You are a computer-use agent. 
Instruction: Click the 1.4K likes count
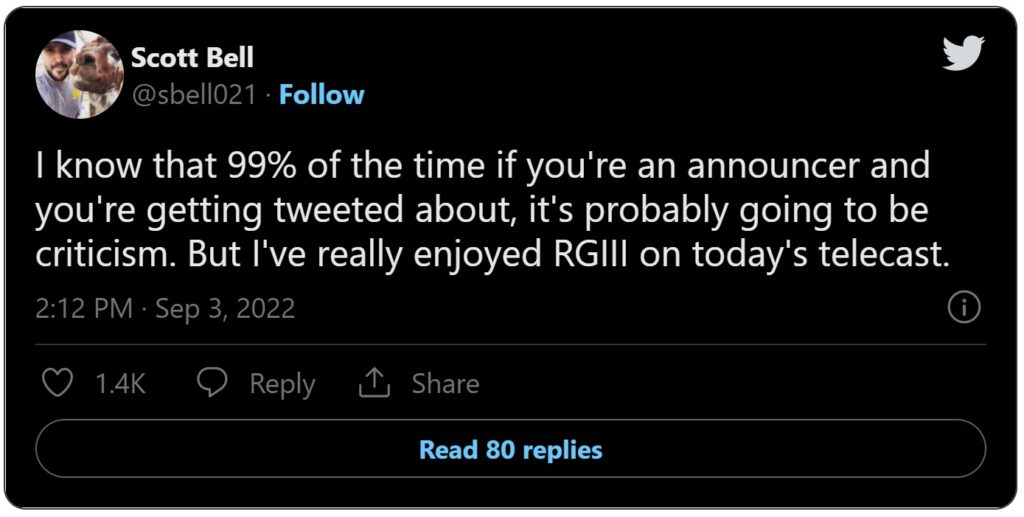tap(121, 384)
